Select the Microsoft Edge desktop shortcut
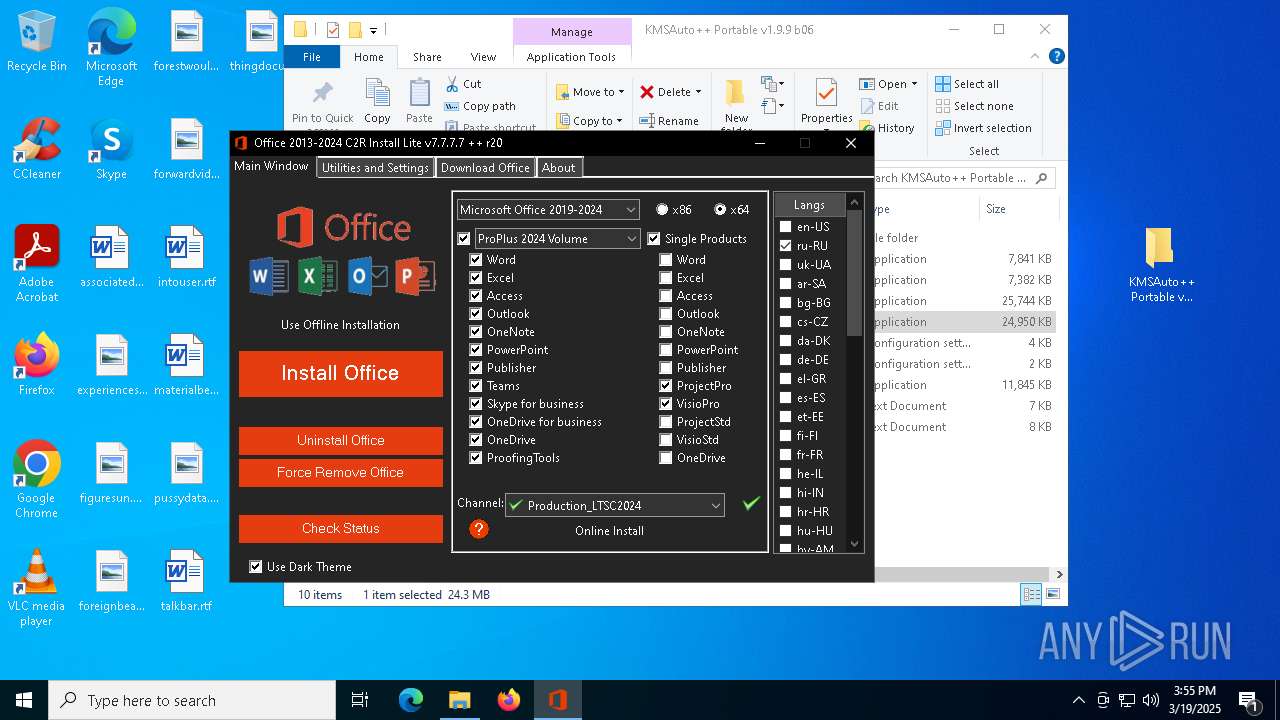Viewport: 1280px width, 720px height. [111, 48]
